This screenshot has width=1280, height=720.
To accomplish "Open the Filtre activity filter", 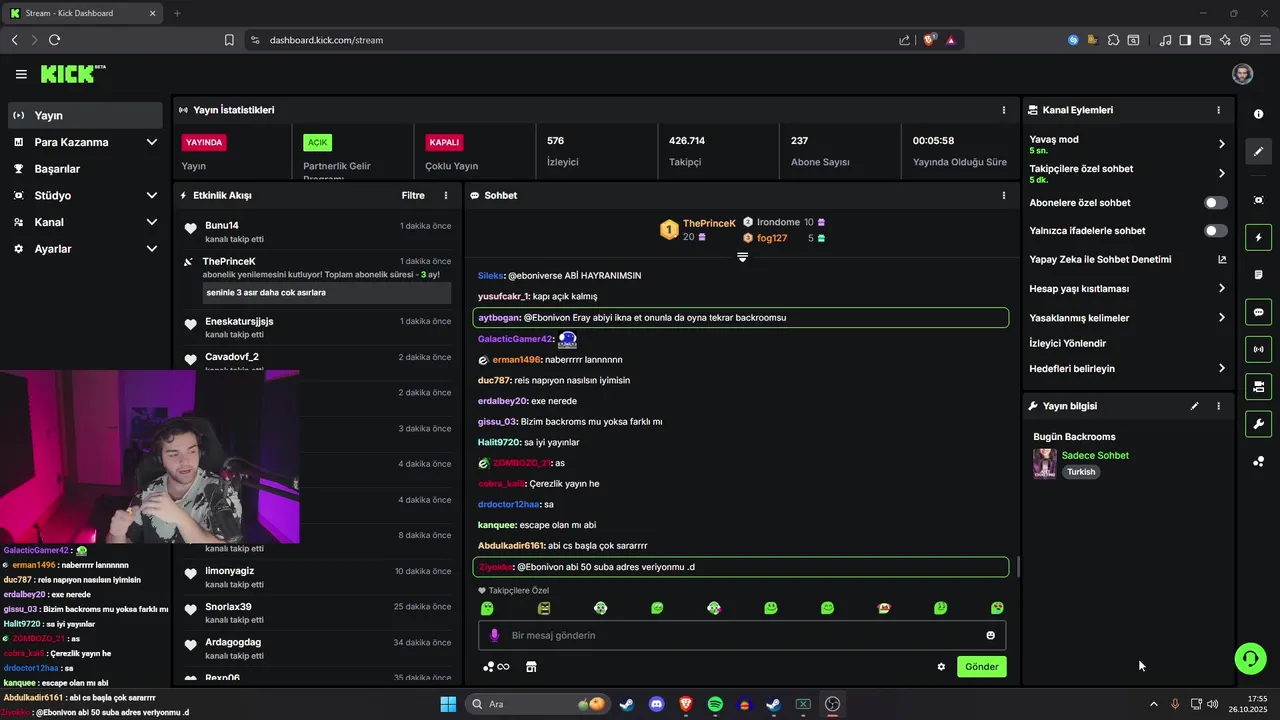I will coord(413,196).
